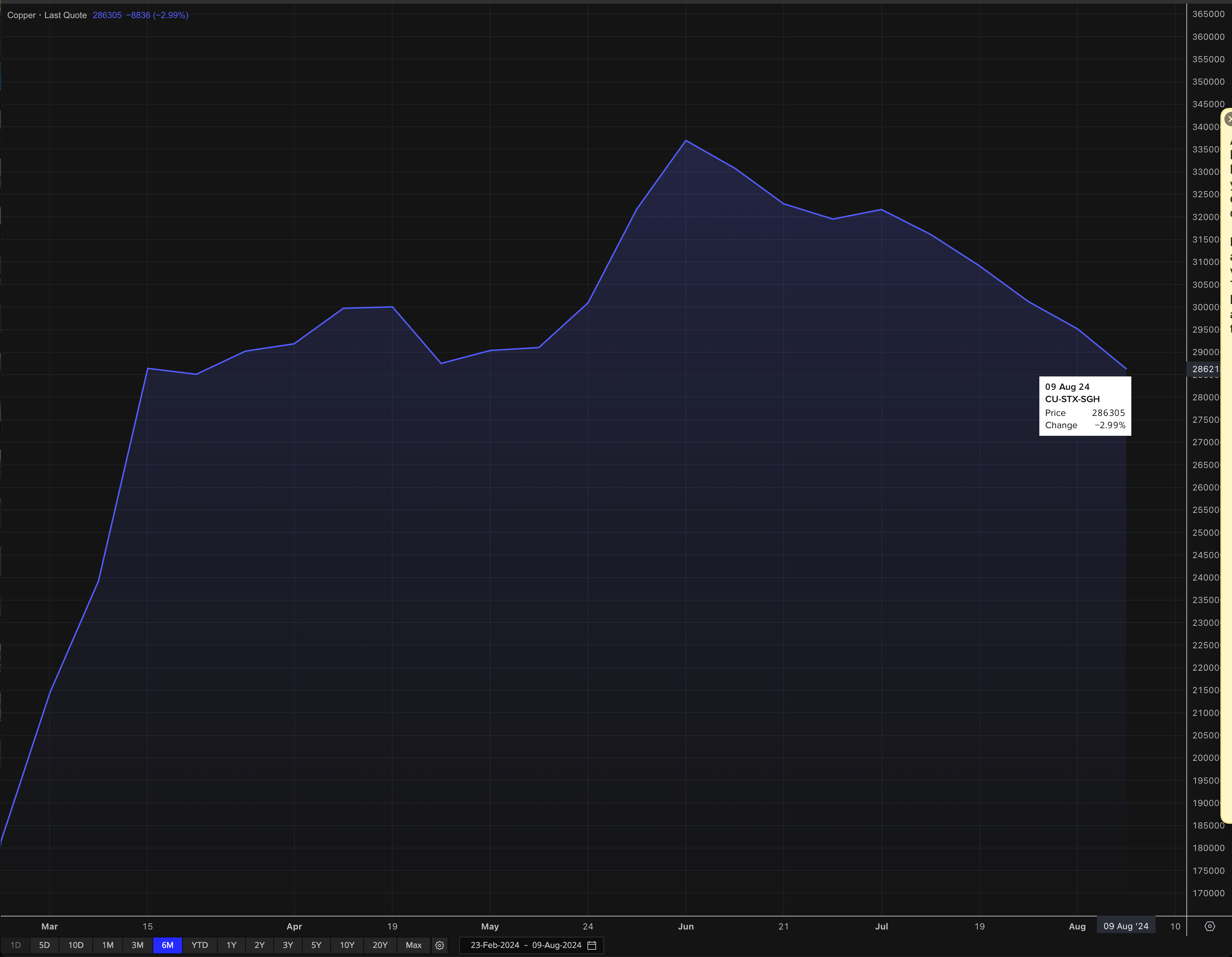Switch to the 1M range
Screen dimensions: 1232x957
tap(108, 945)
